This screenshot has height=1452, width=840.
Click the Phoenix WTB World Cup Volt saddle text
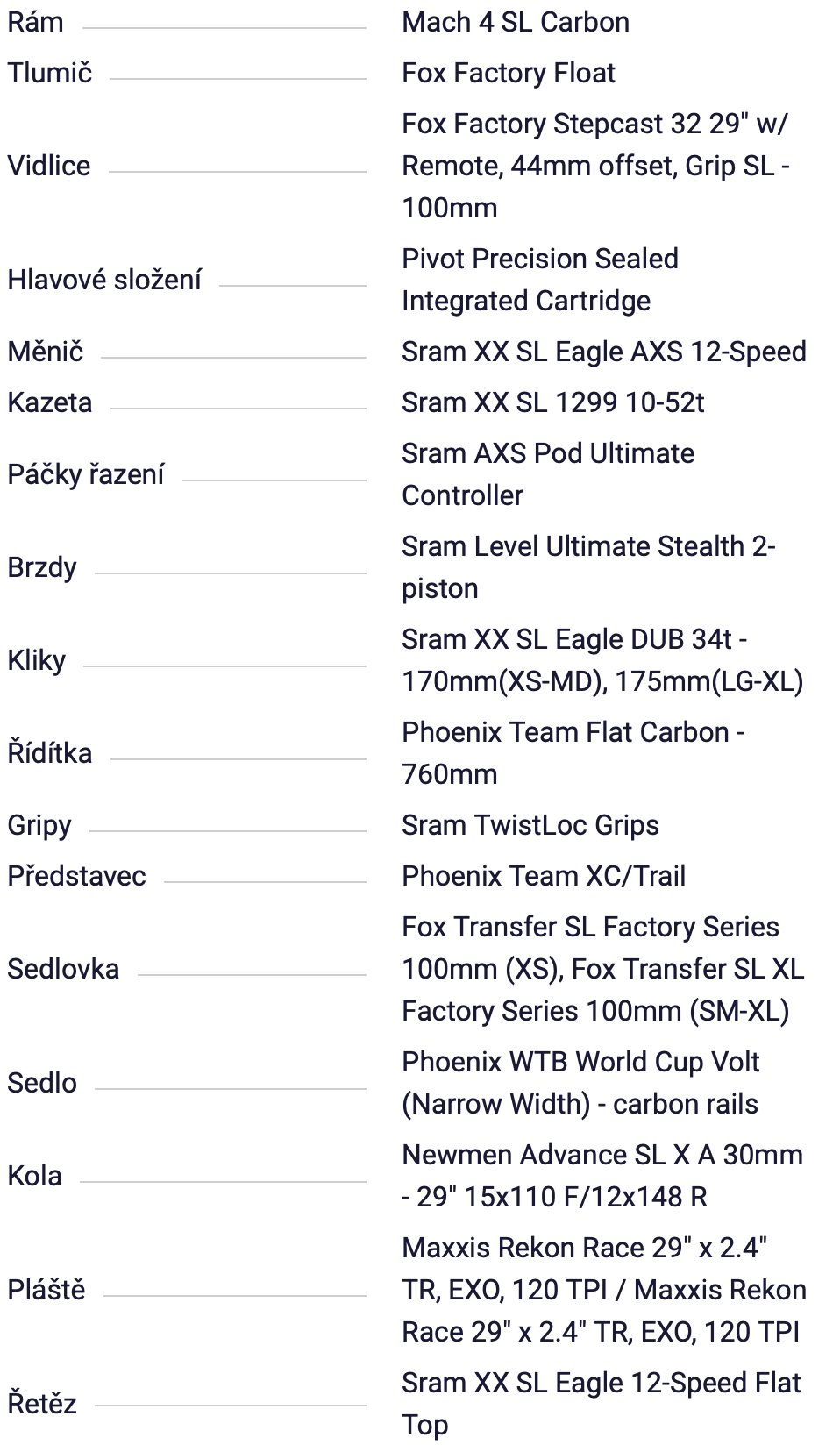point(580,1083)
